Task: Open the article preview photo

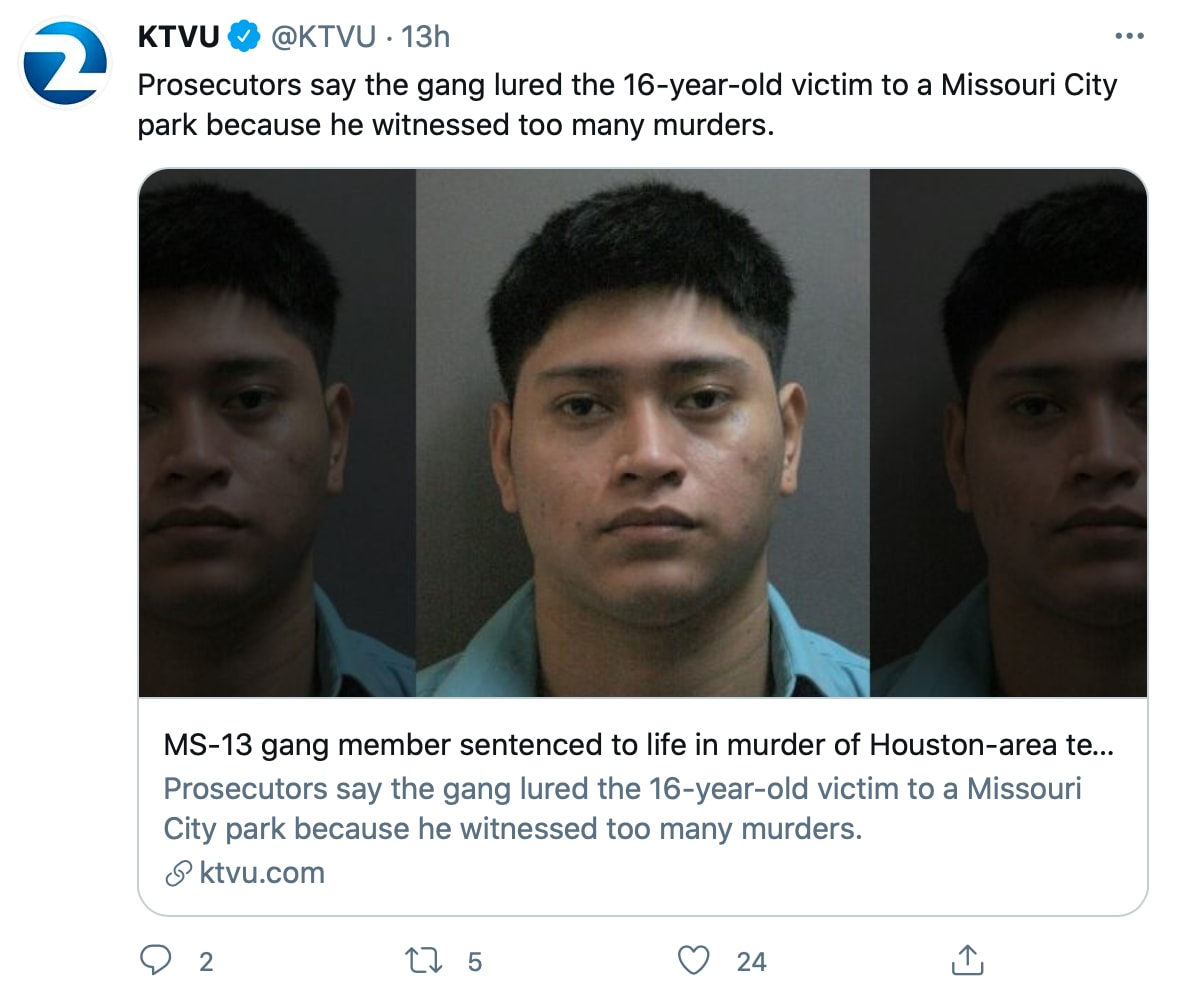Action: tap(643, 433)
